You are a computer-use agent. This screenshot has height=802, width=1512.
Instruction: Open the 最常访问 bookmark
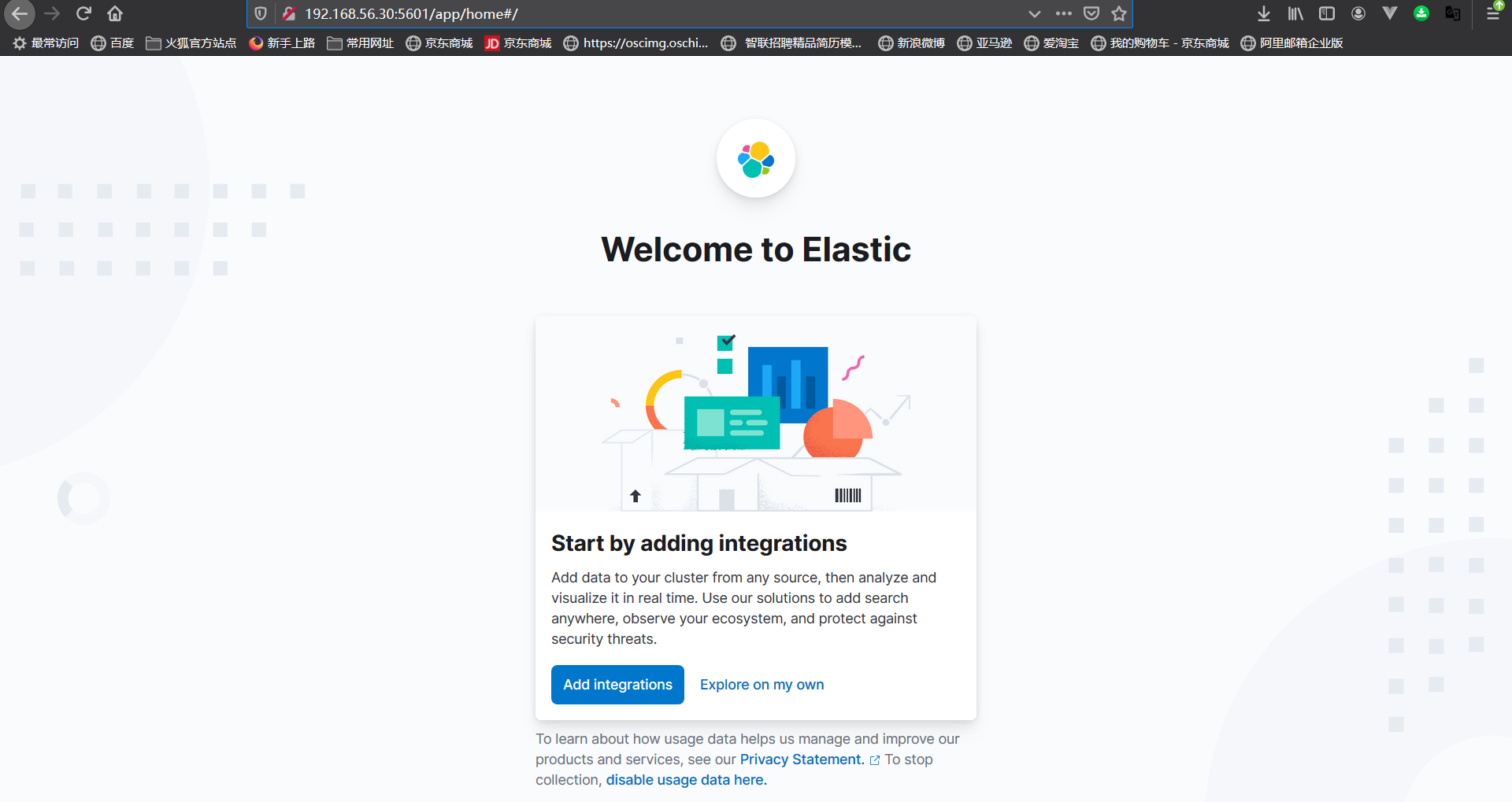(x=46, y=43)
